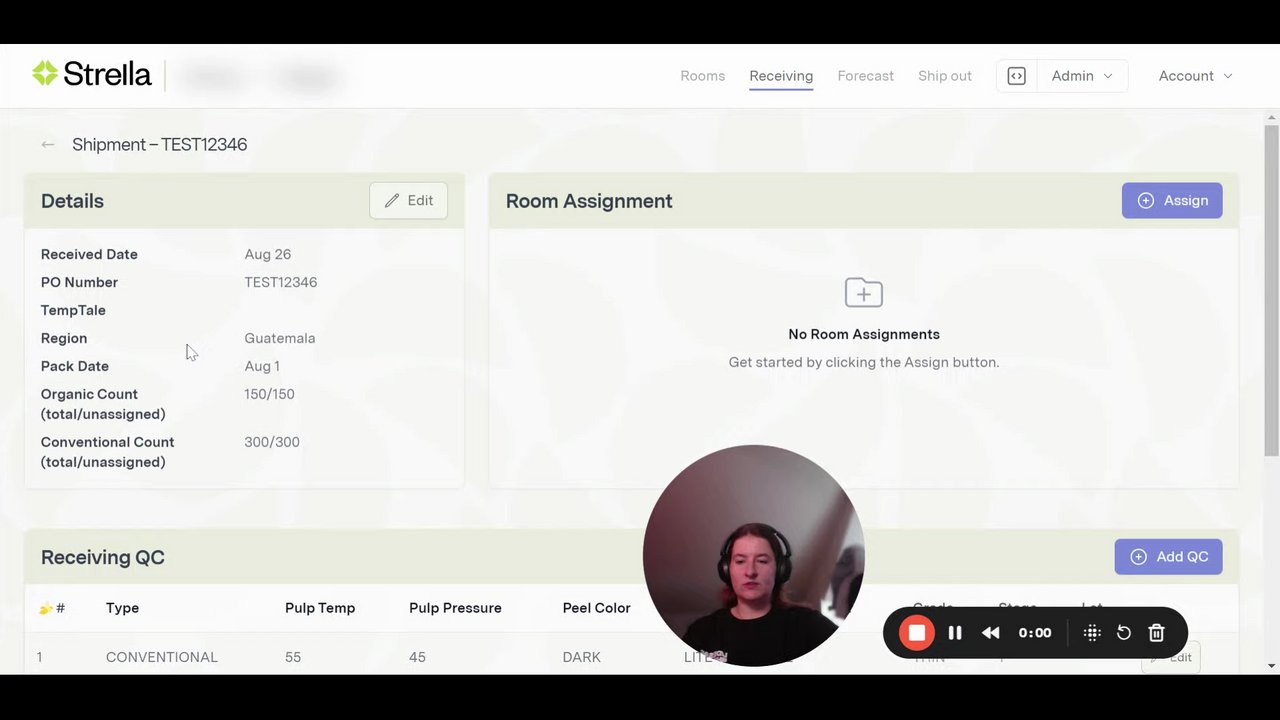Switch to the Rooms tab
The width and height of the screenshot is (1280, 720).
(703, 76)
